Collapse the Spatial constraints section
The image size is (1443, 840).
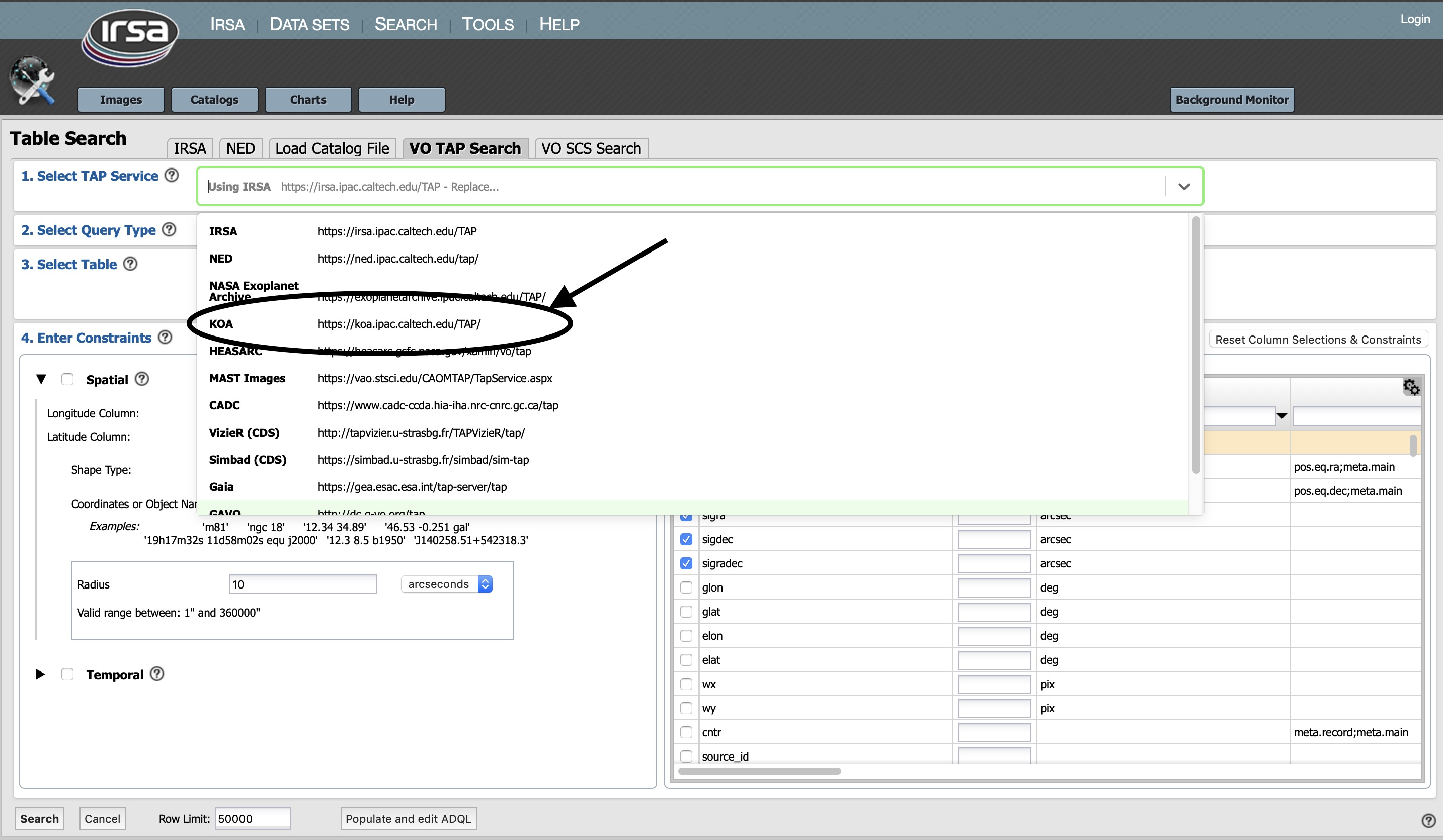(x=41, y=379)
